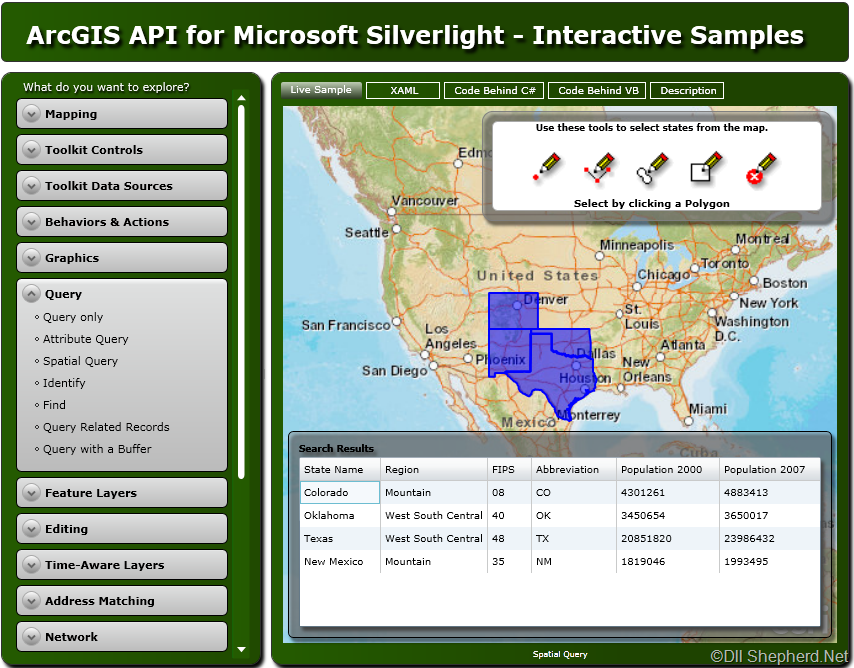Click the clear selection red X tool
The width and height of the screenshot is (854, 668).
click(760, 168)
